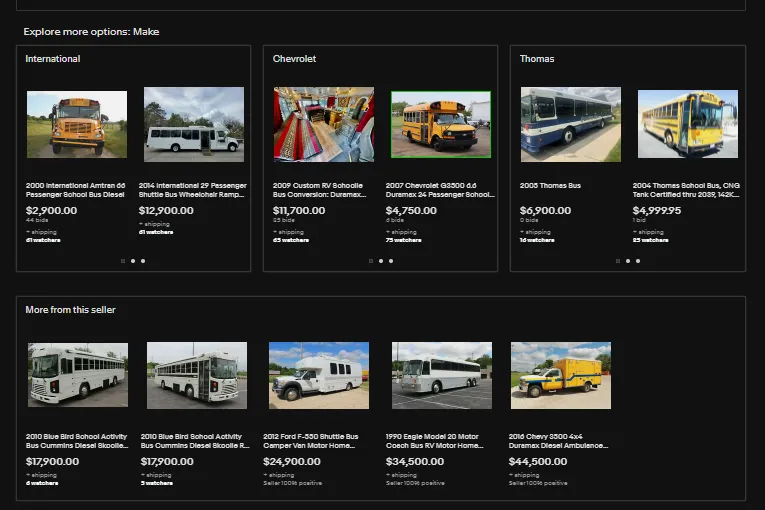
Task: Click the 'Explore more options: Make' heading
Action: click(x=91, y=32)
